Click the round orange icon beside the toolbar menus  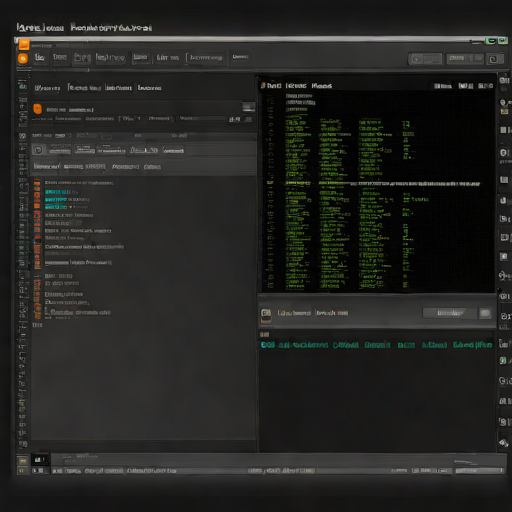point(23,59)
